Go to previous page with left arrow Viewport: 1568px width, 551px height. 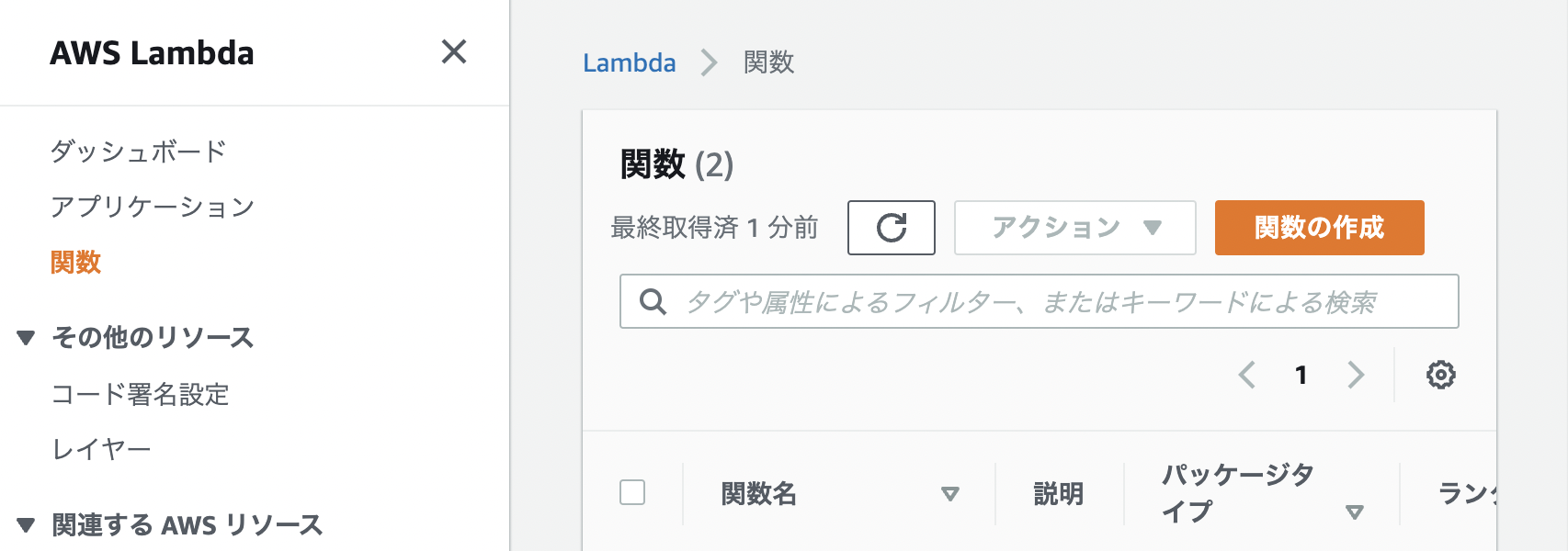pyautogui.click(x=1246, y=375)
